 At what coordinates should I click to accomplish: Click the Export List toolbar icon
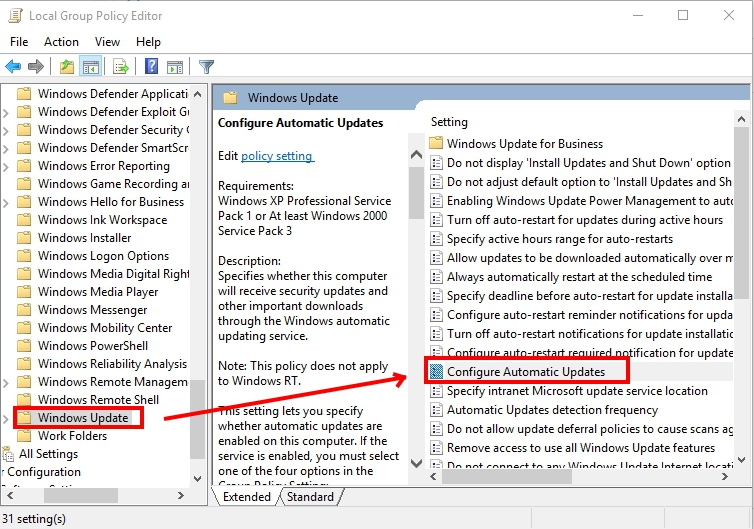121,66
